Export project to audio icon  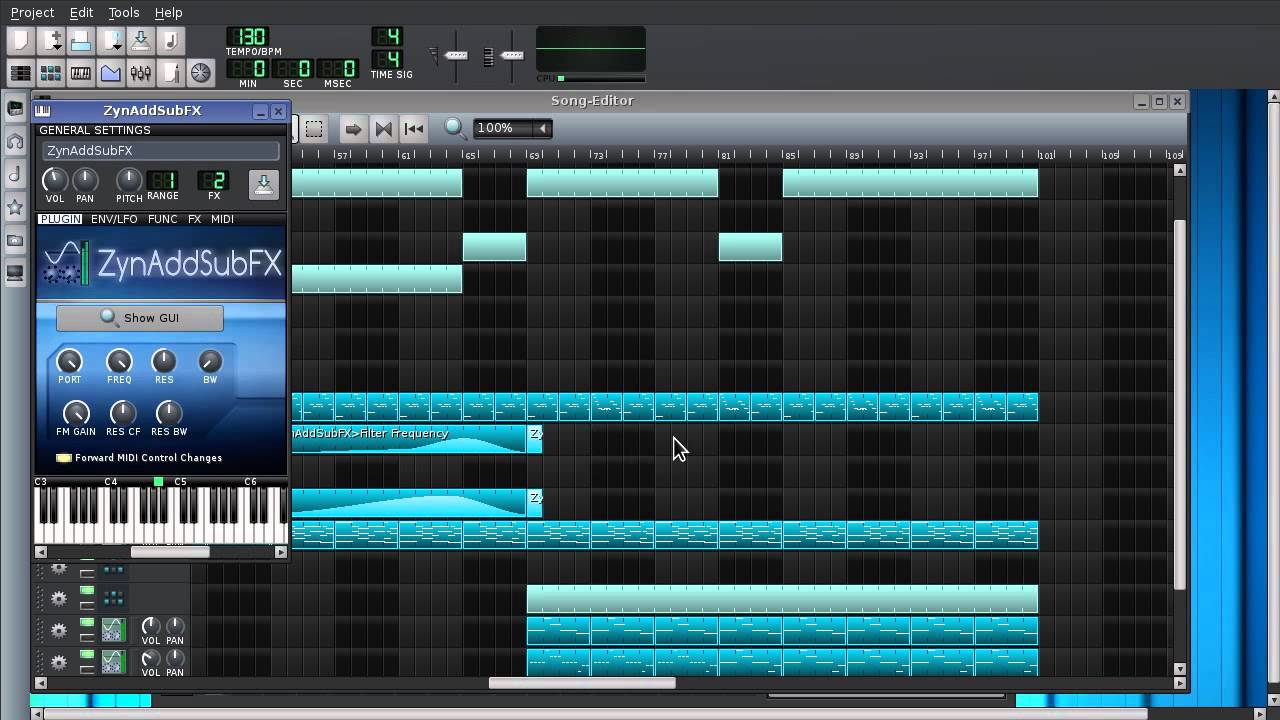[x=171, y=41]
